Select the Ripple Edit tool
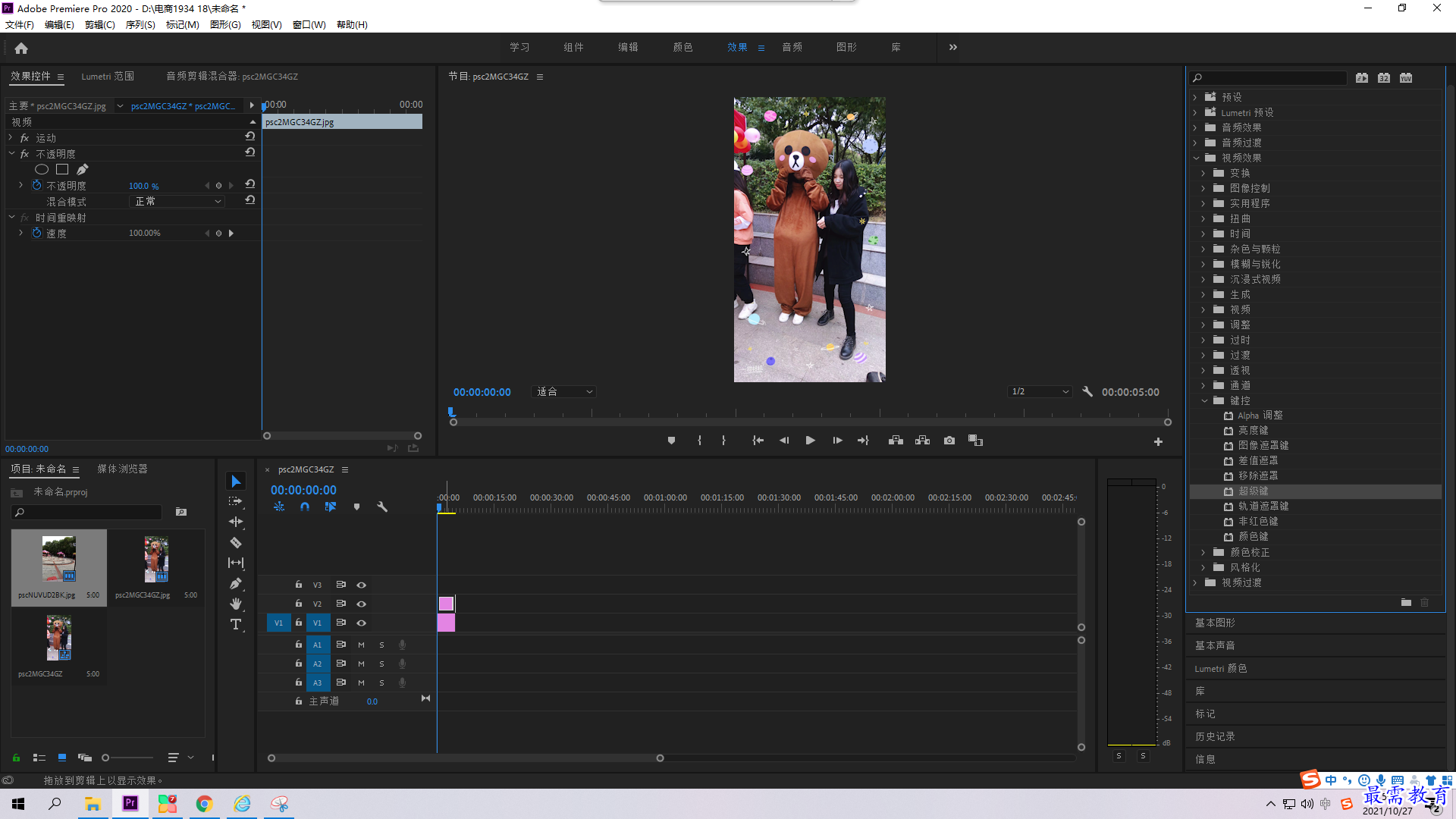The image size is (1456, 819). point(236,522)
